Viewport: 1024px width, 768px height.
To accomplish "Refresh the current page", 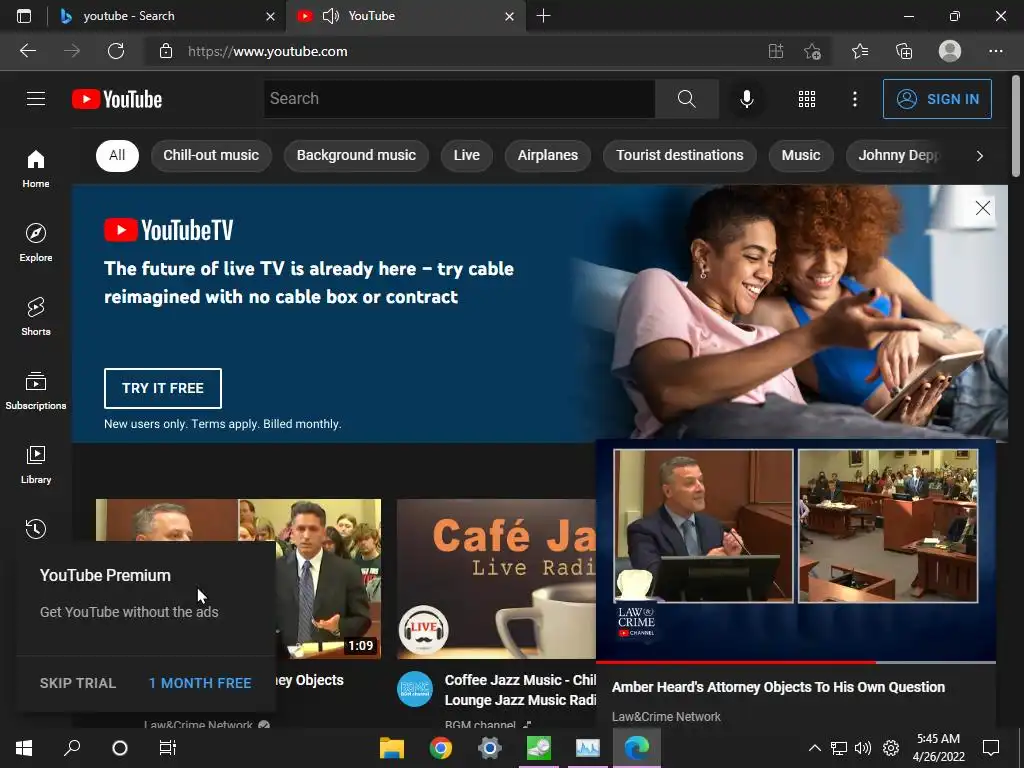I will point(116,51).
